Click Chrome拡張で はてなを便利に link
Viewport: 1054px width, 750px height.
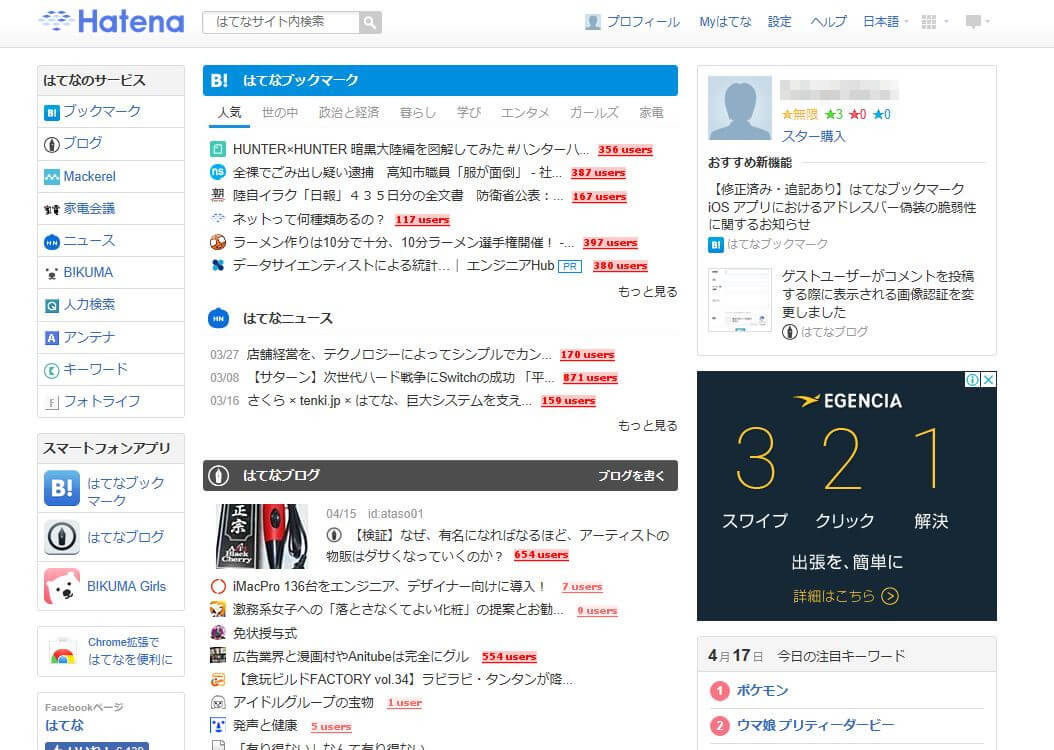[130, 651]
